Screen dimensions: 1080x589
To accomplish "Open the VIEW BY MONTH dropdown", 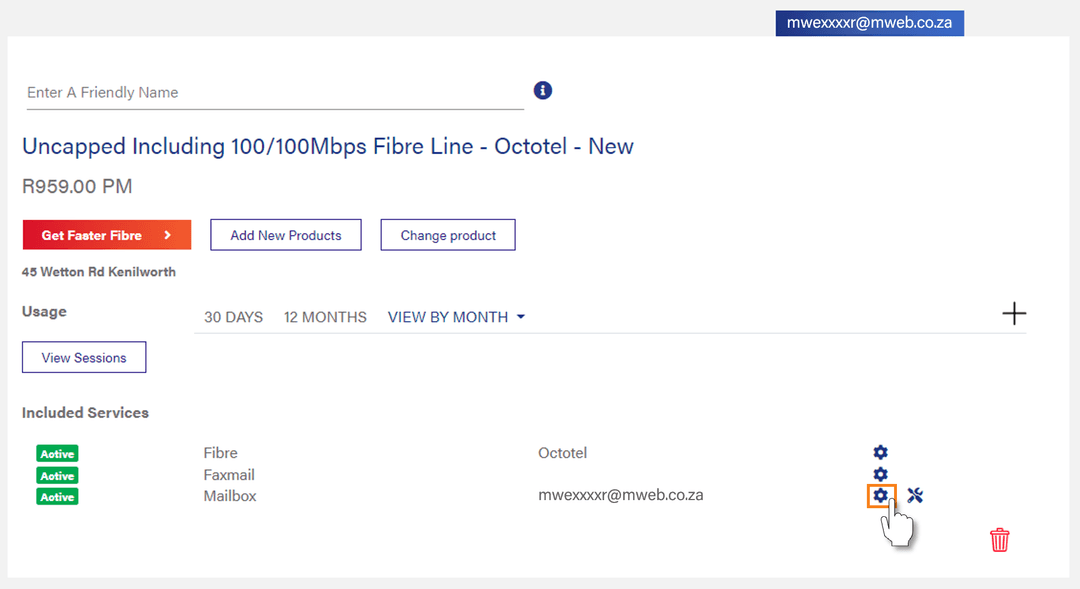I will [456, 316].
